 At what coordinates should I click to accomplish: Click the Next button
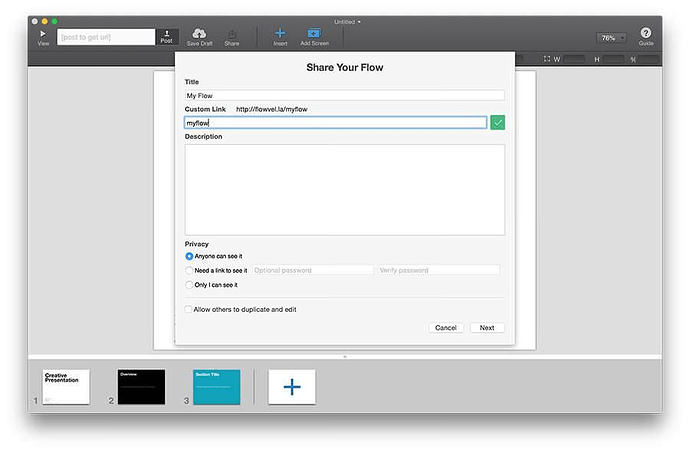pos(487,328)
